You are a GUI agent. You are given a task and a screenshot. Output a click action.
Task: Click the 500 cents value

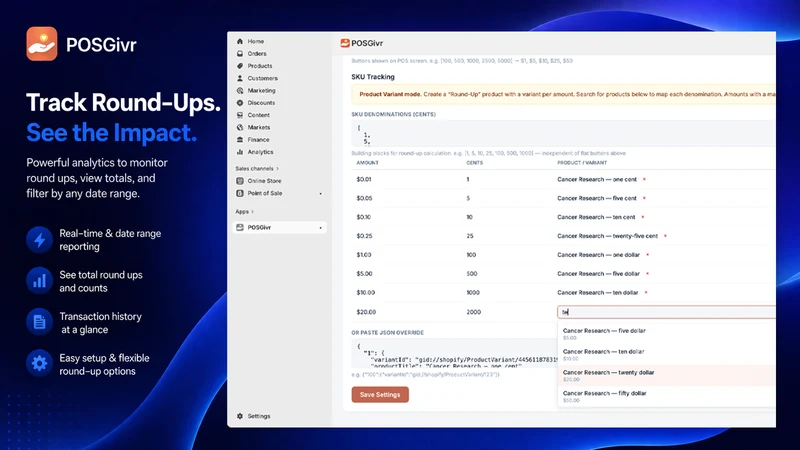(x=471, y=274)
